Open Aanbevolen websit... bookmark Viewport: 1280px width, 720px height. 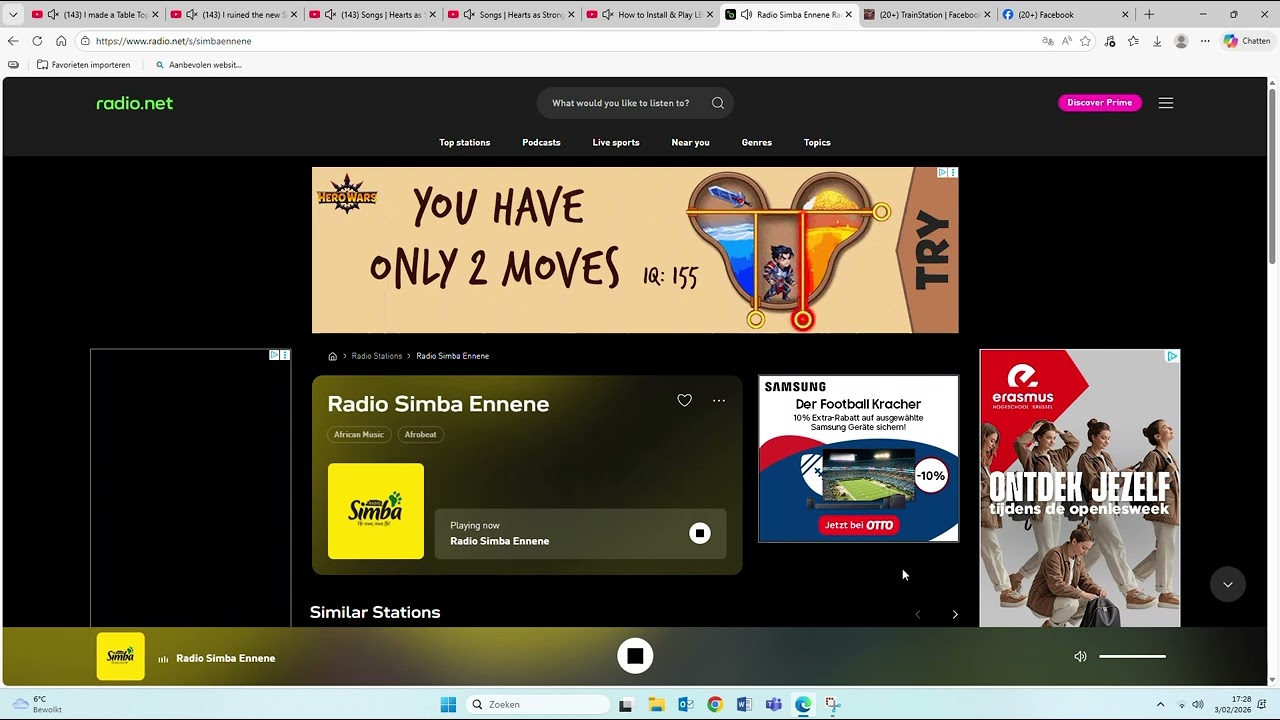pyautogui.click(x=198, y=65)
